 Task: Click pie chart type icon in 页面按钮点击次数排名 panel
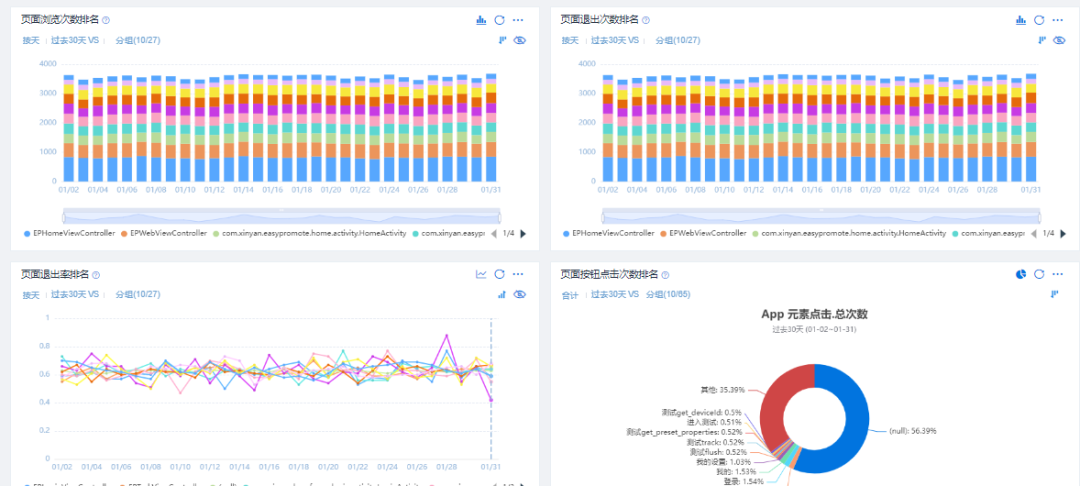click(1021, 274)
